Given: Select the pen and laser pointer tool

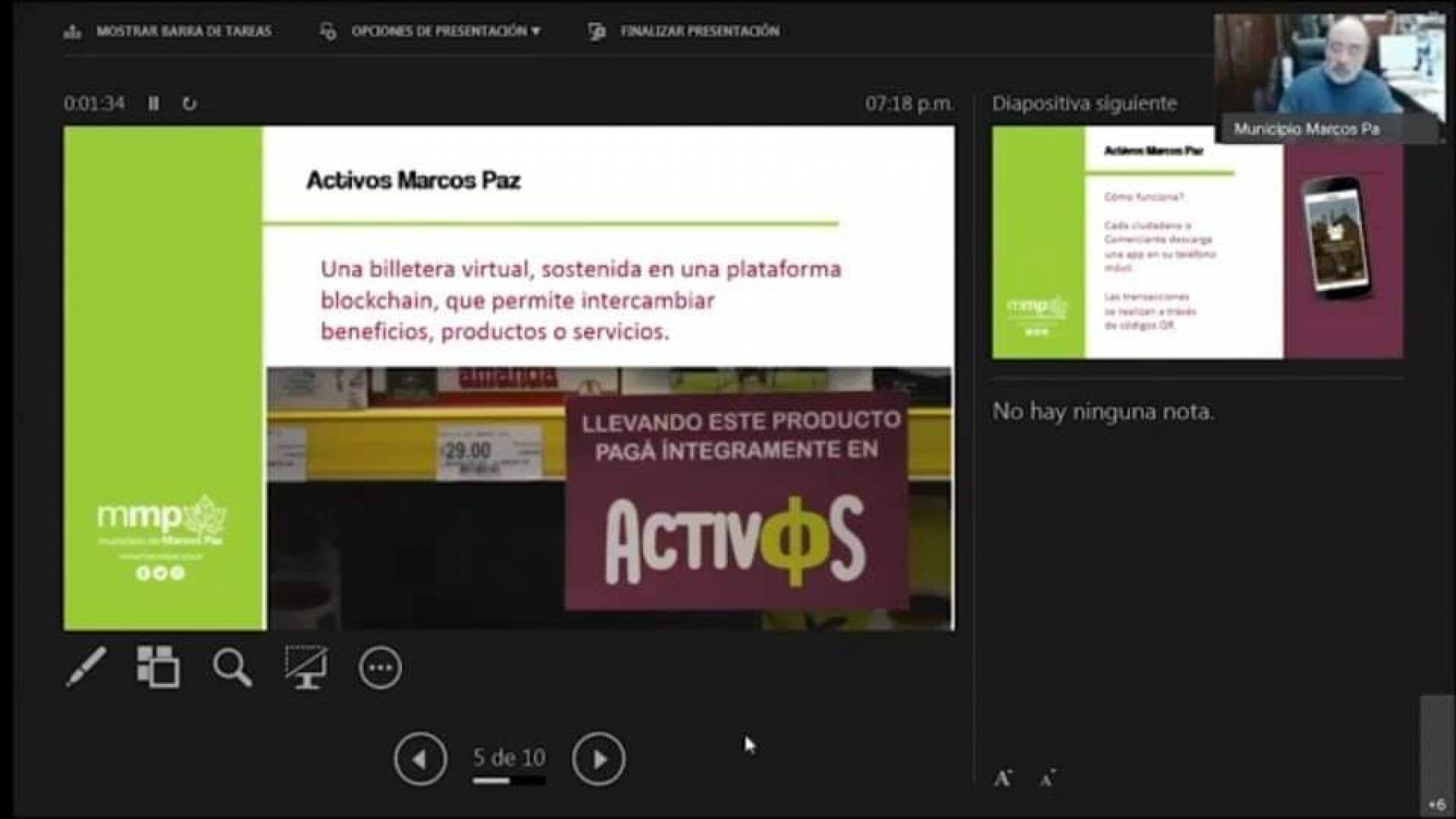Looking at the screenshot, I should tap(86, 667).
